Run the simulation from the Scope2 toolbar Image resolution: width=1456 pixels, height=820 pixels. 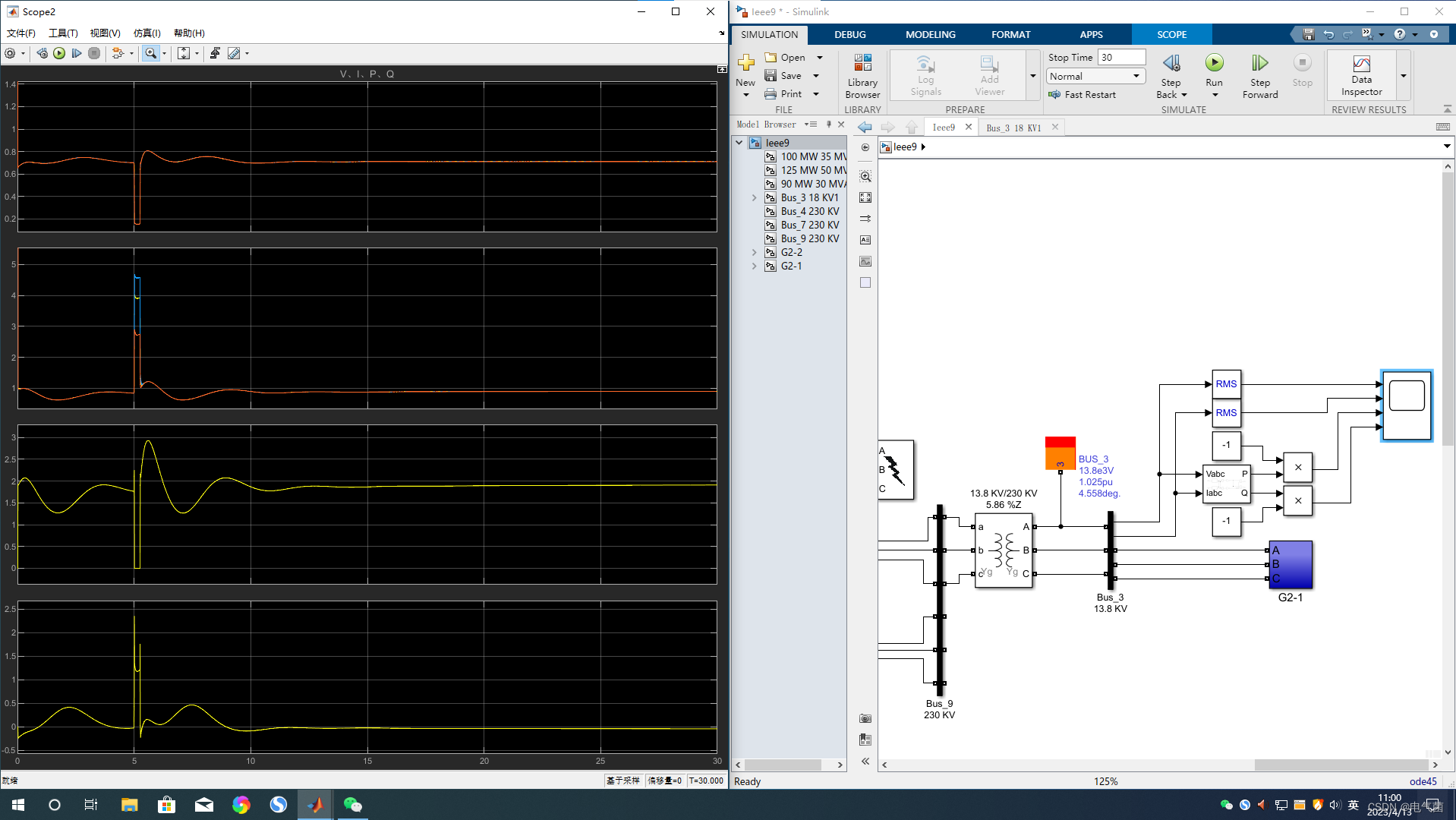pyautogui.click(x=59, y=53)
